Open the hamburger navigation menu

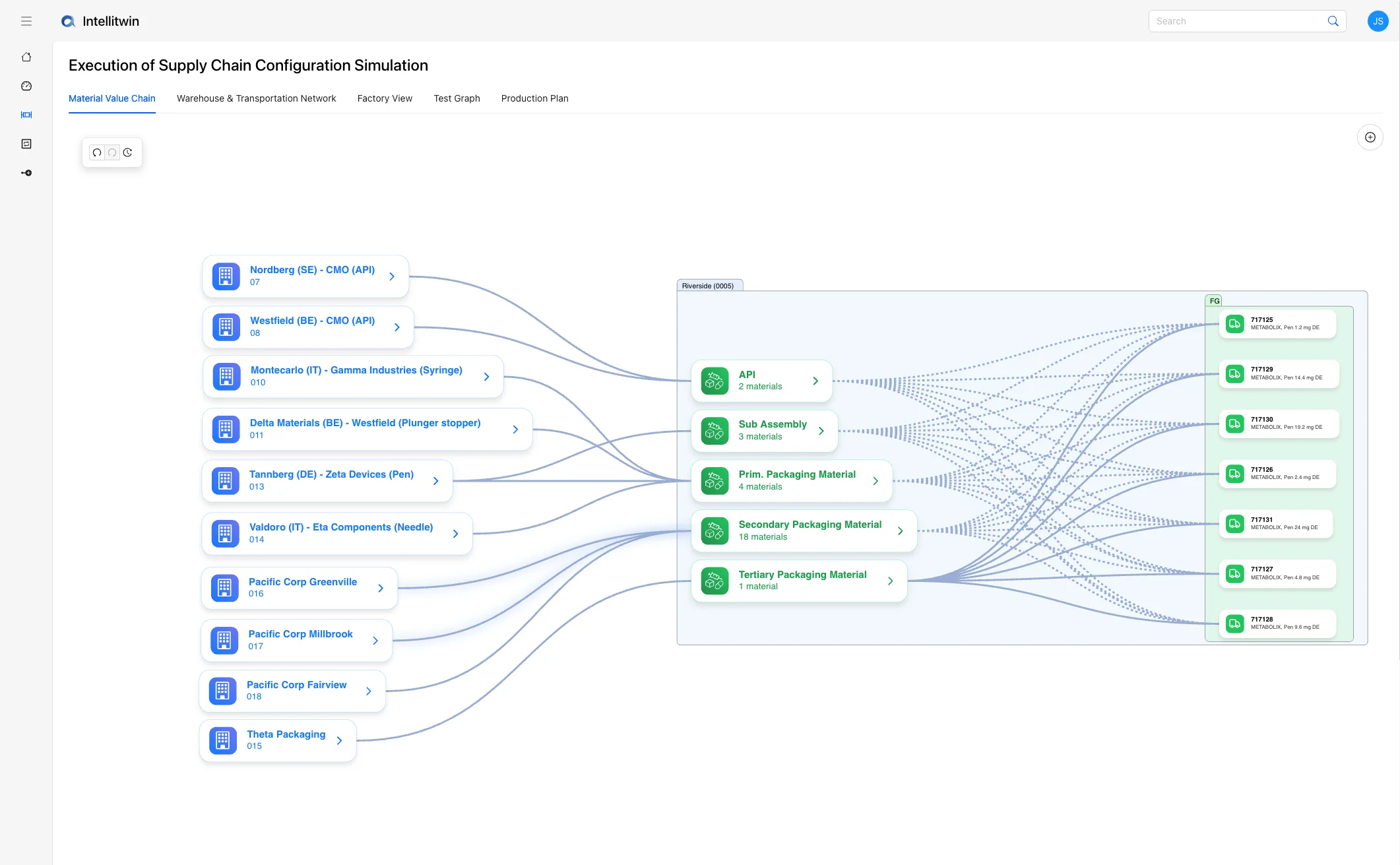[x=26, y=21]
